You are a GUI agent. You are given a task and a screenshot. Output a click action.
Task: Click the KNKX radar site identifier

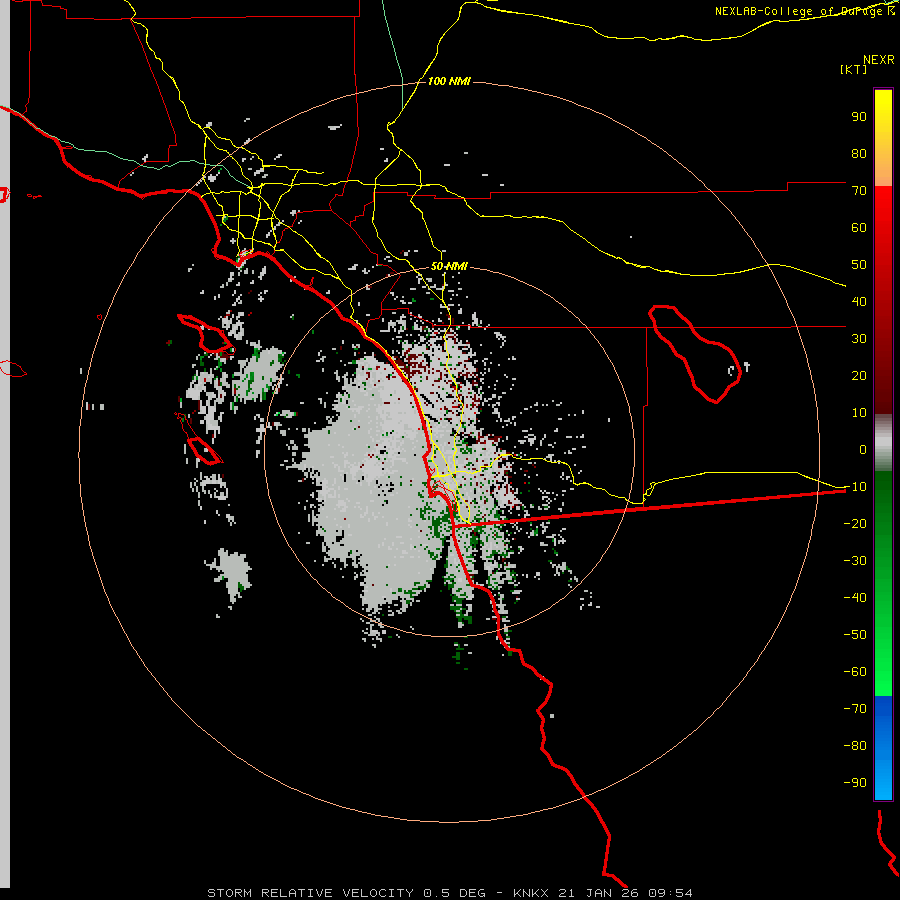pos(531,893)
